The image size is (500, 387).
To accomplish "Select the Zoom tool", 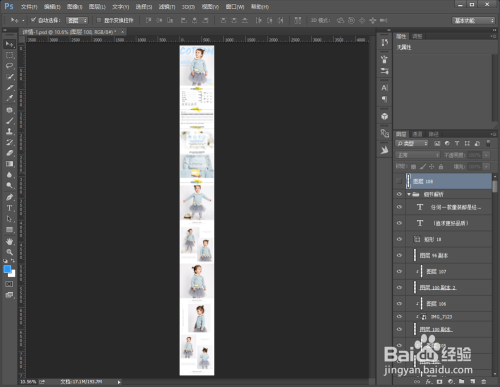I will (x=10, y=252).
